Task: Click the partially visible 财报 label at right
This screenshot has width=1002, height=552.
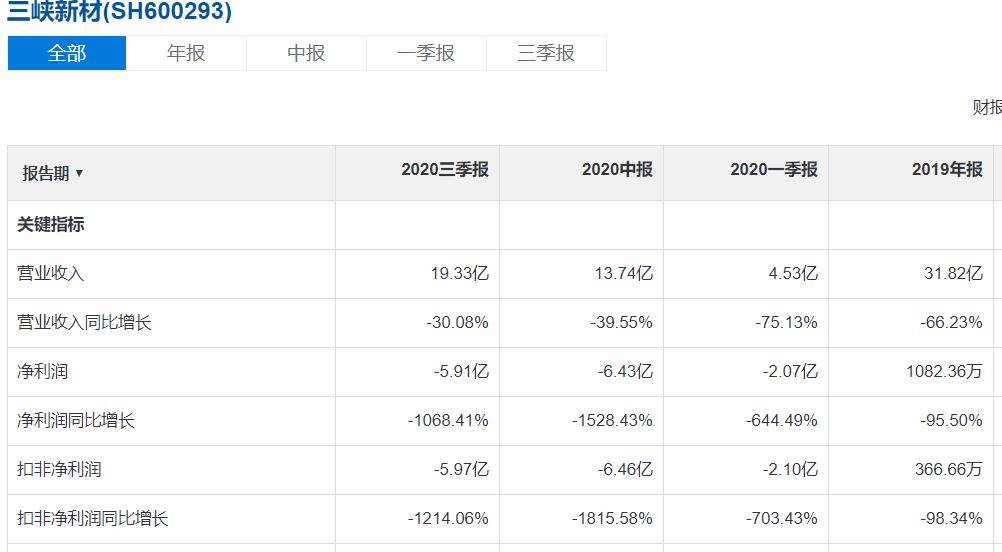Action: click(987, 107)
